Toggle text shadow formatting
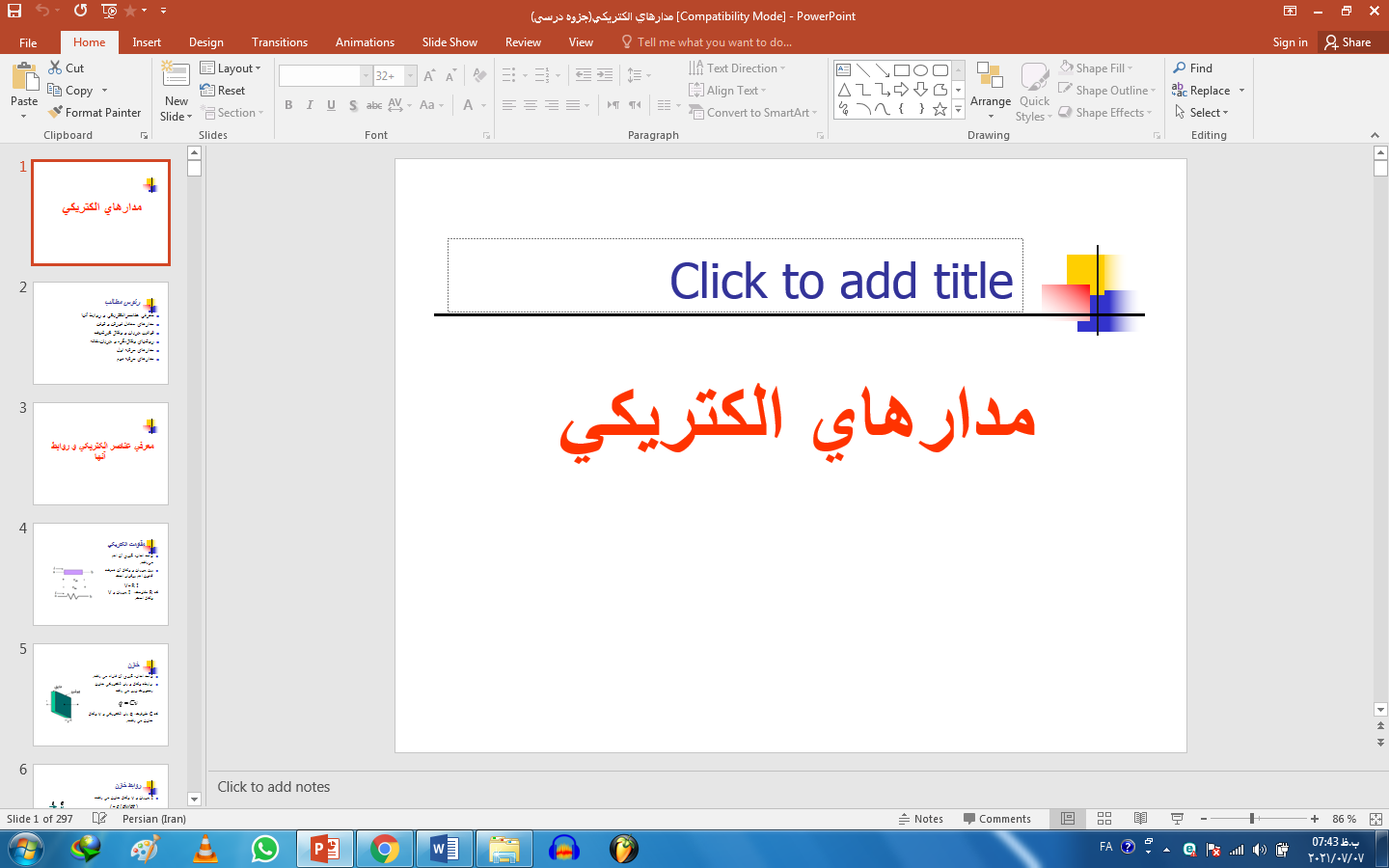Screen dimensions: 1389x868 (x=353, y=105)
